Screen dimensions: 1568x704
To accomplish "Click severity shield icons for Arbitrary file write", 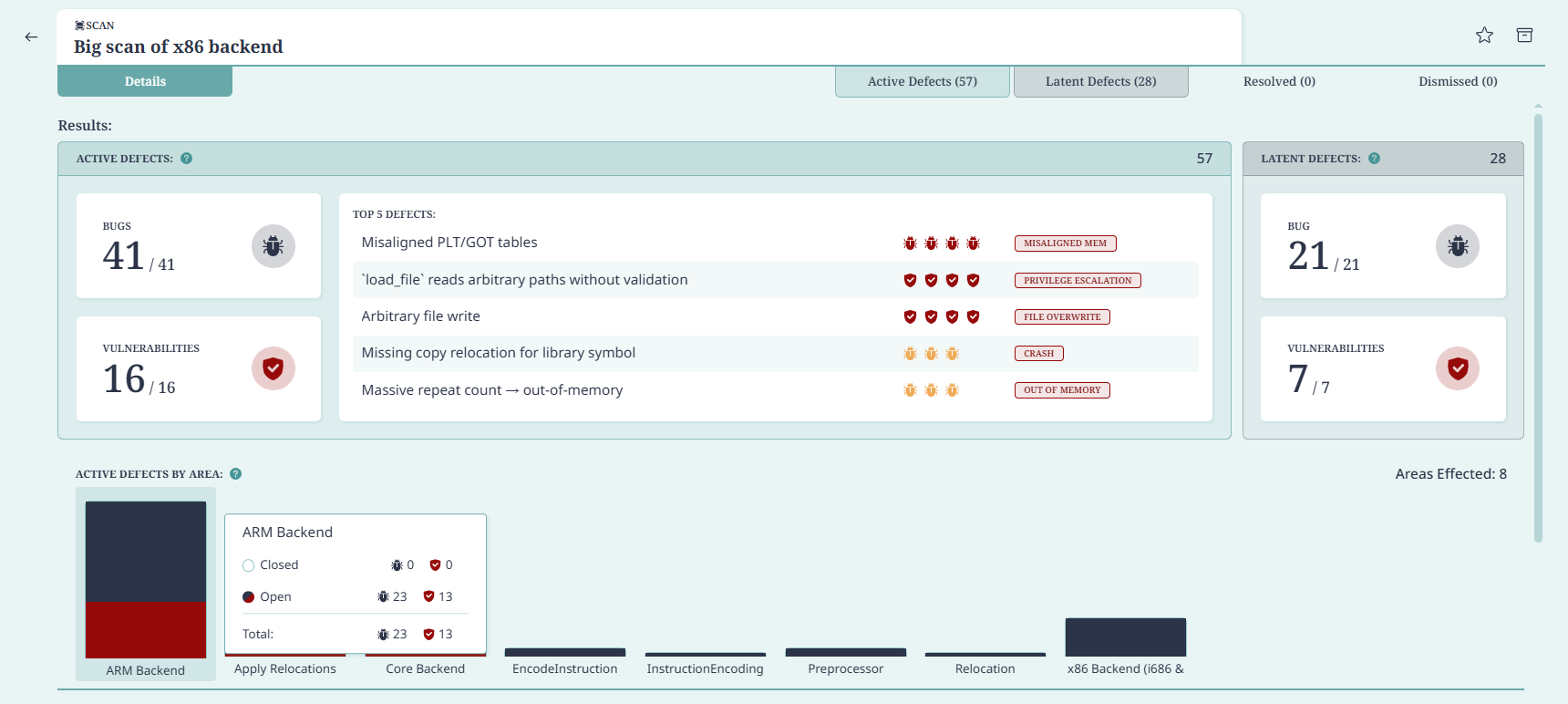I will click(942, 316).
